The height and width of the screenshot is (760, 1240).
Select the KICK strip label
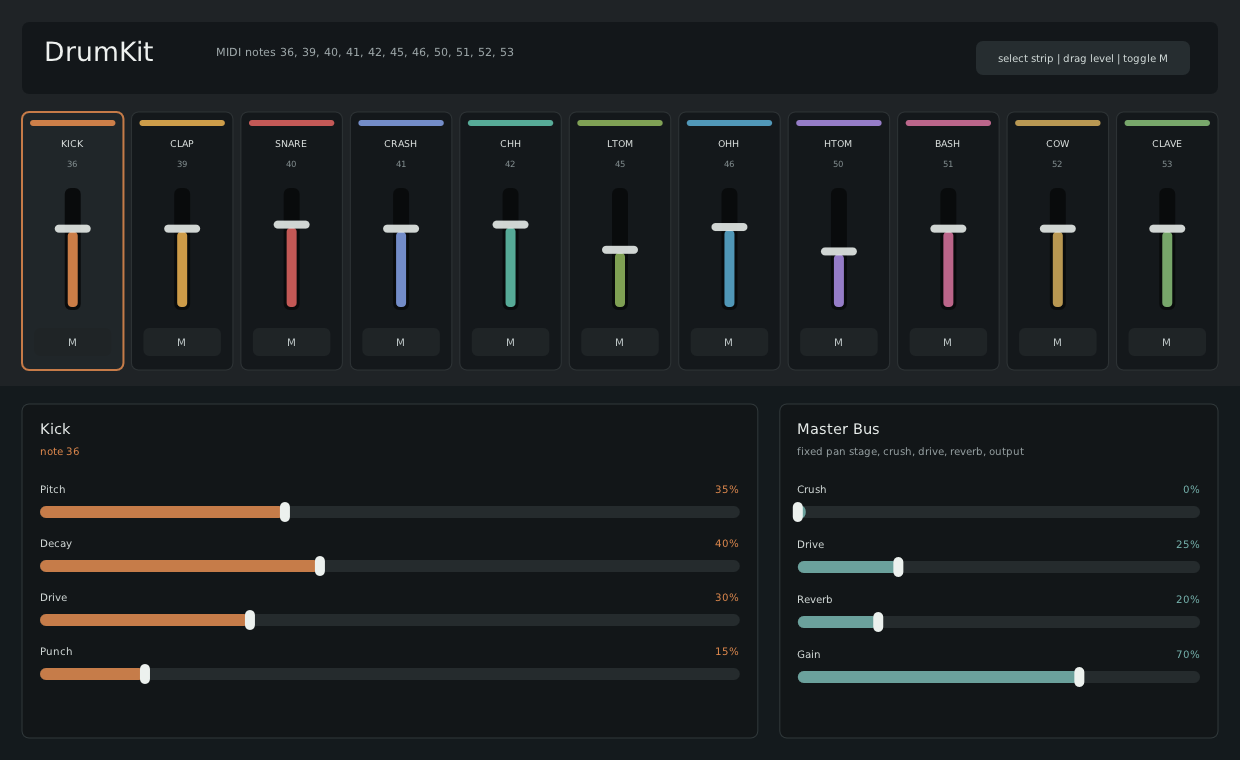pos(72,144)
